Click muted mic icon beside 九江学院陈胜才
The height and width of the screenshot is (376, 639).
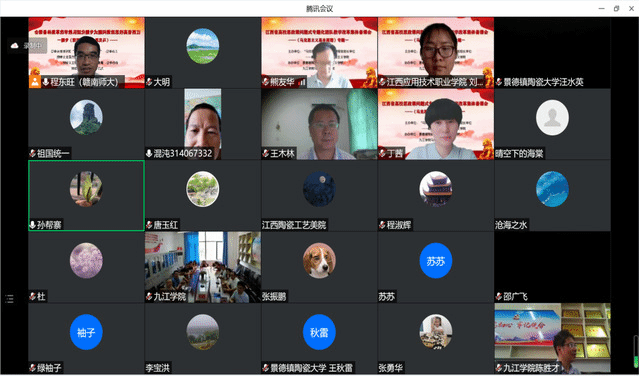click(x=499, y=368)
